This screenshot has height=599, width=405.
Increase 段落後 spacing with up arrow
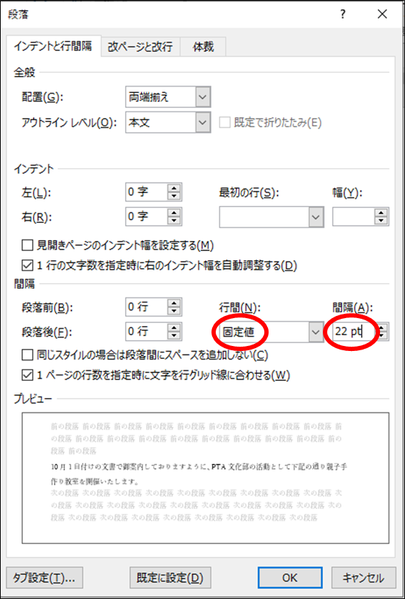(174, 327)
